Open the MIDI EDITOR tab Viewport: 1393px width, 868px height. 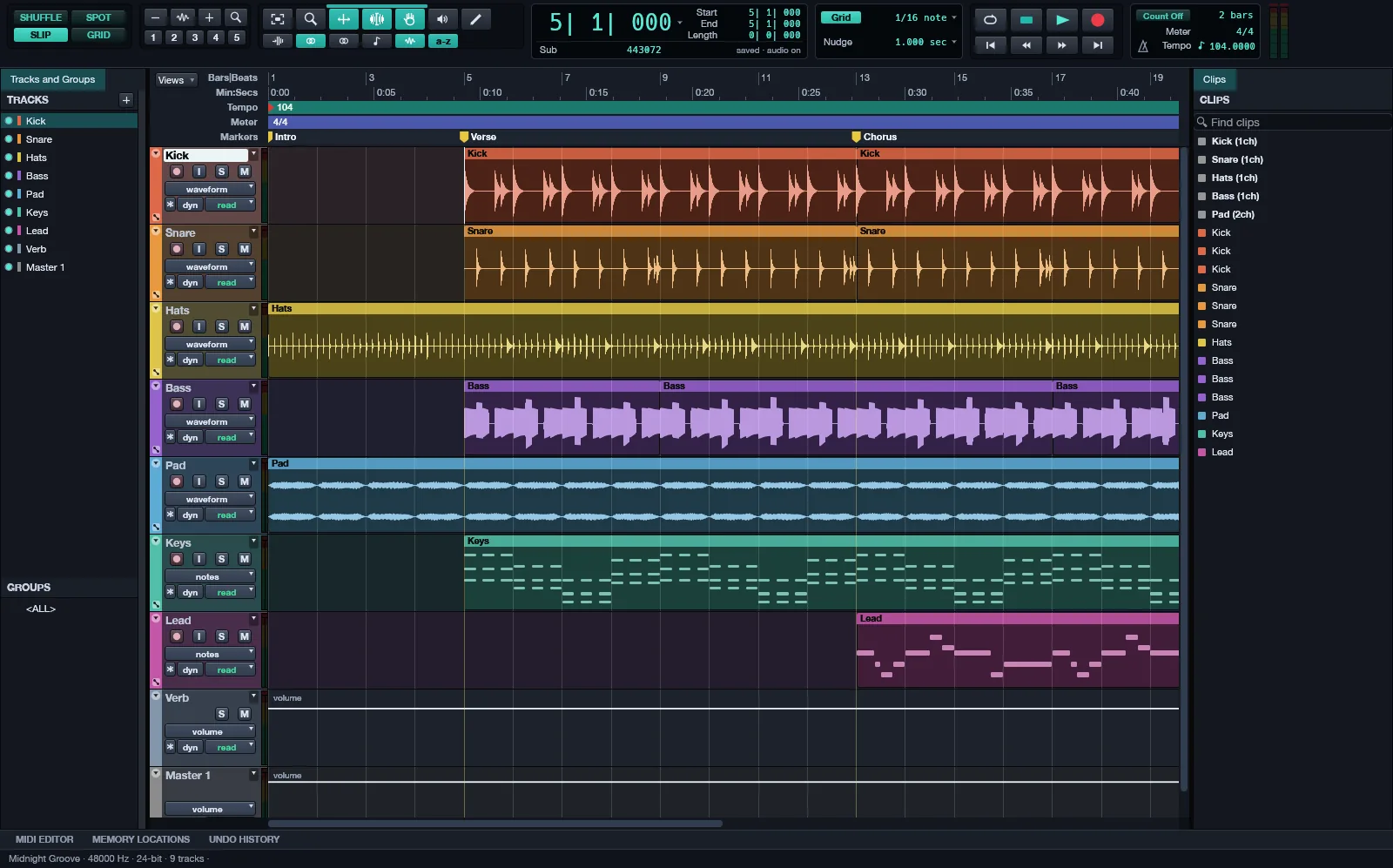(x=44, y=839)
